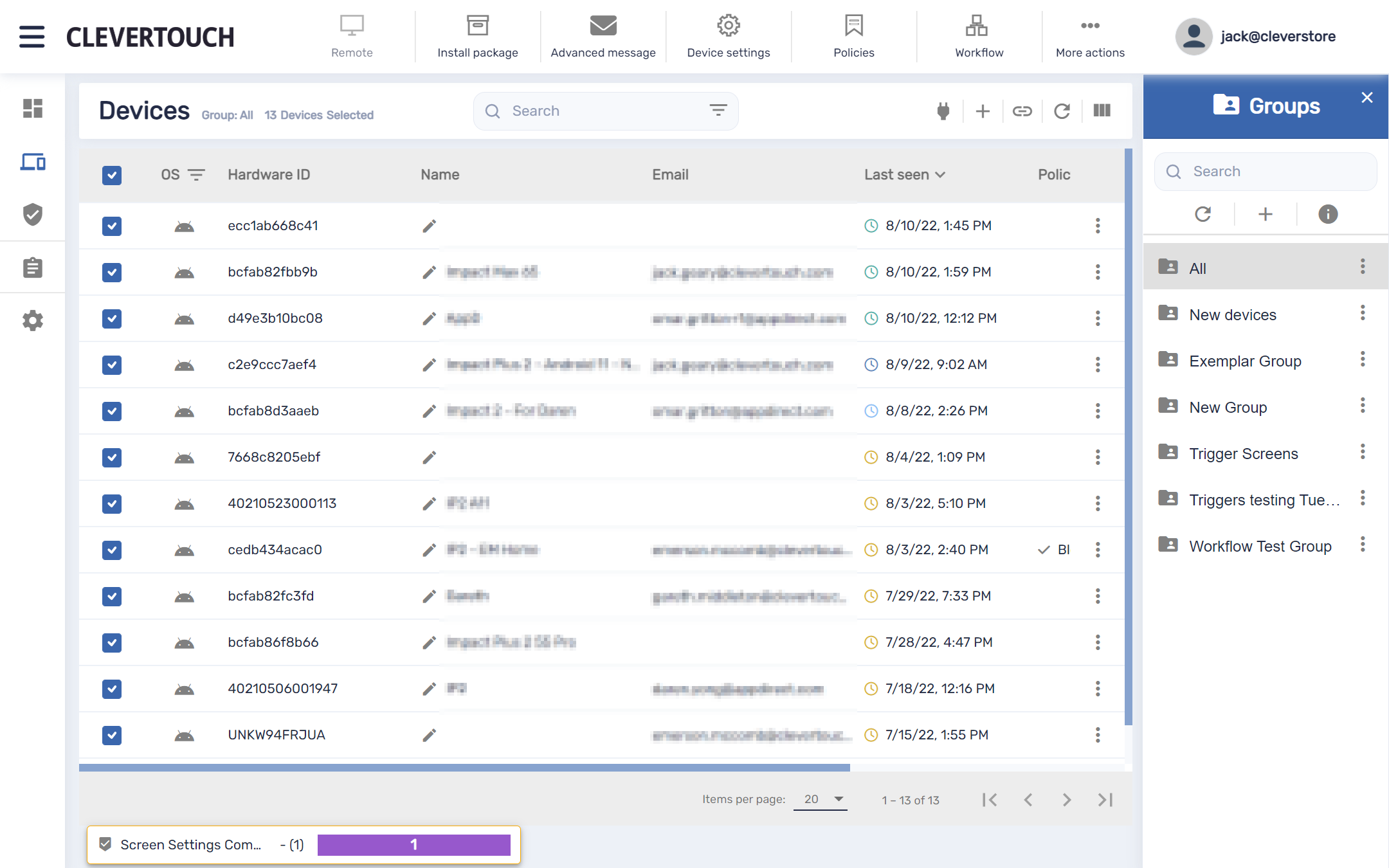Open row menu for device cedb434acac0

pyautogui.click(x=1098, y=550)
